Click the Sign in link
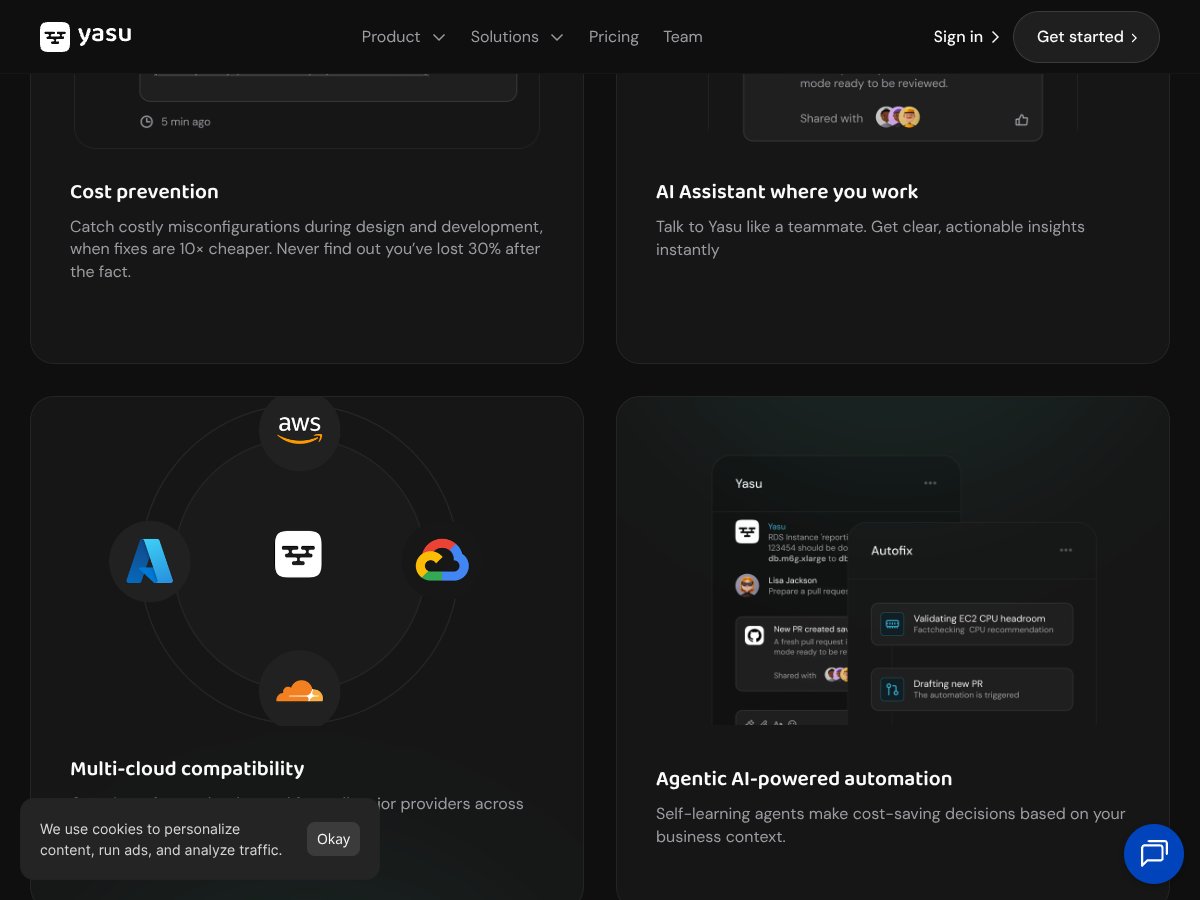Screen dimensions: 1200x900 point(965,37)
